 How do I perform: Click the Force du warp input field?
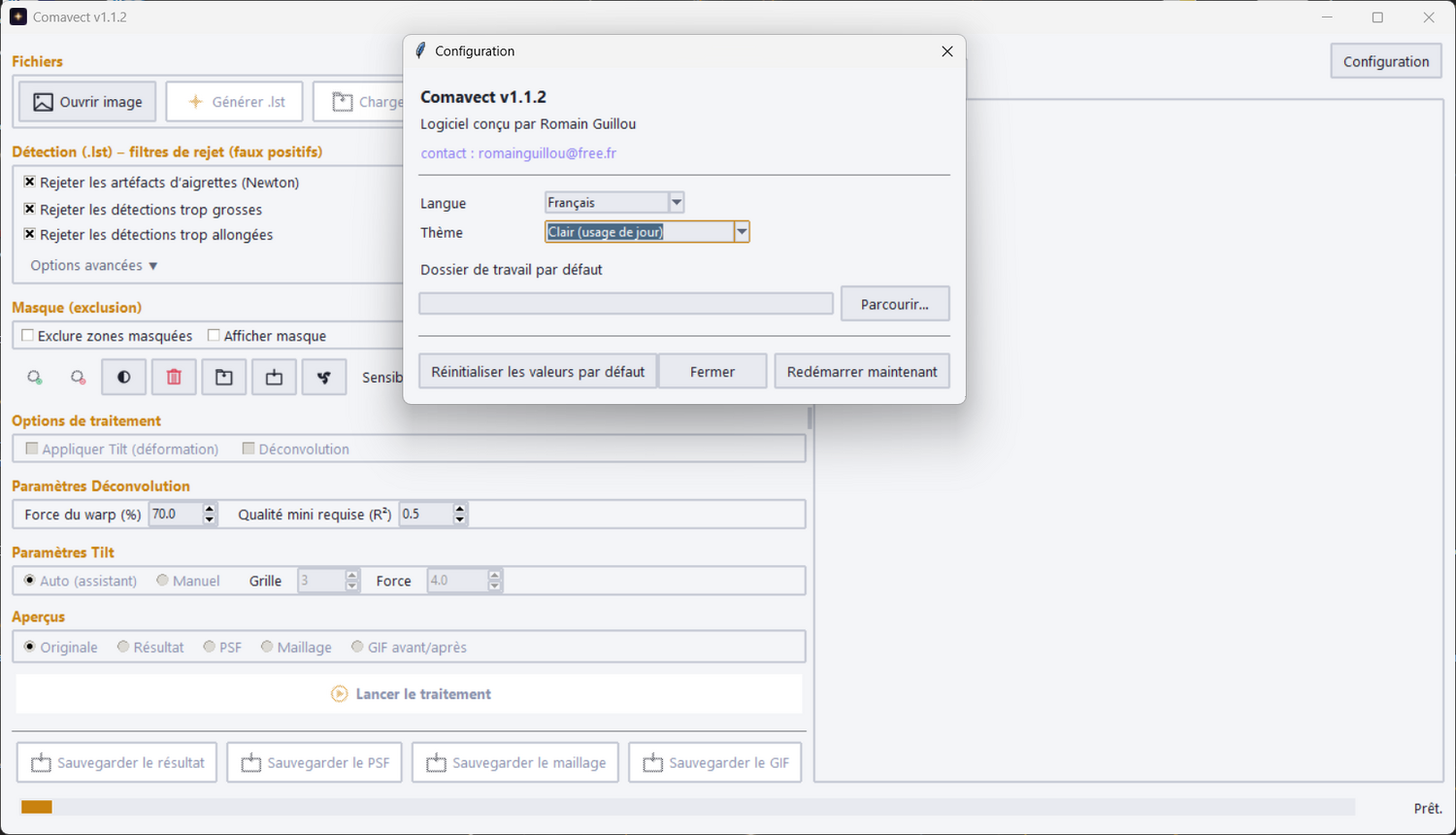[177, 514]
